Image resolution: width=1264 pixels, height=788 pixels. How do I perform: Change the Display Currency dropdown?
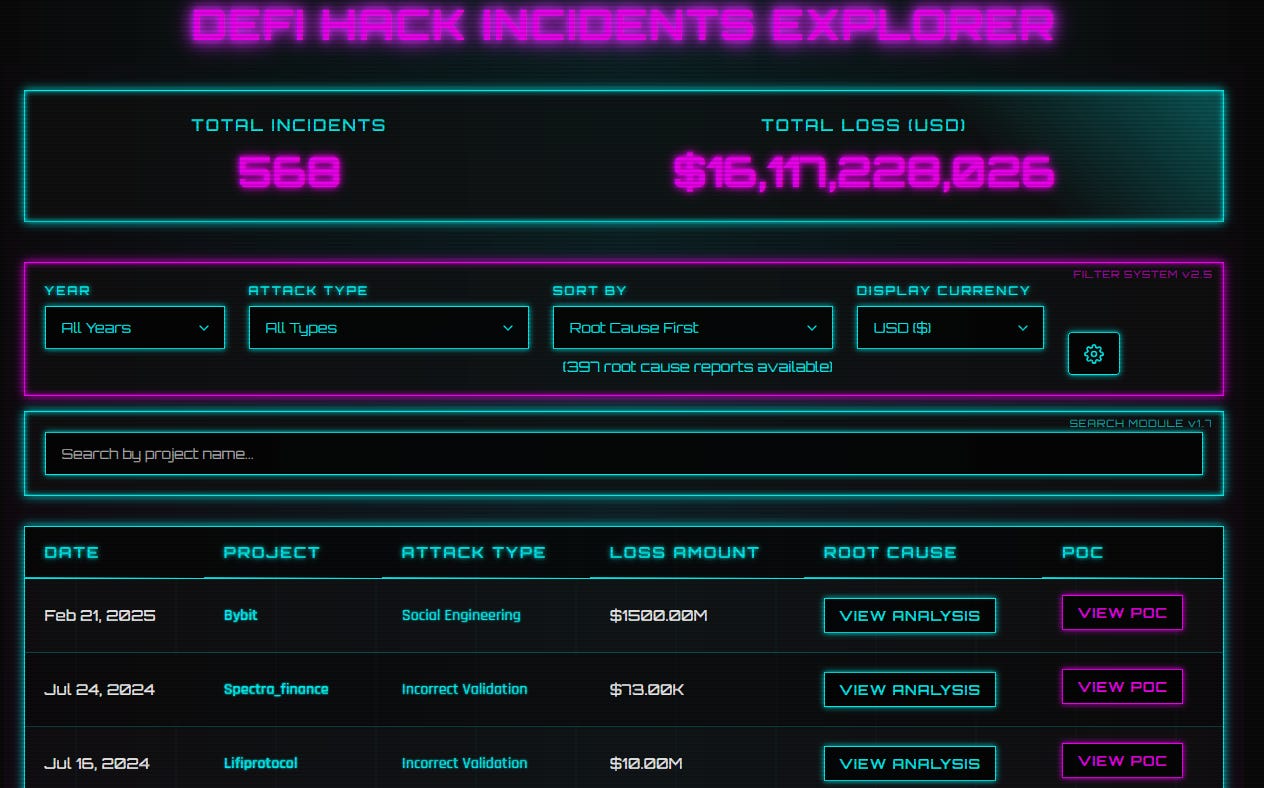pyautogui.click(x=950, y=327)
